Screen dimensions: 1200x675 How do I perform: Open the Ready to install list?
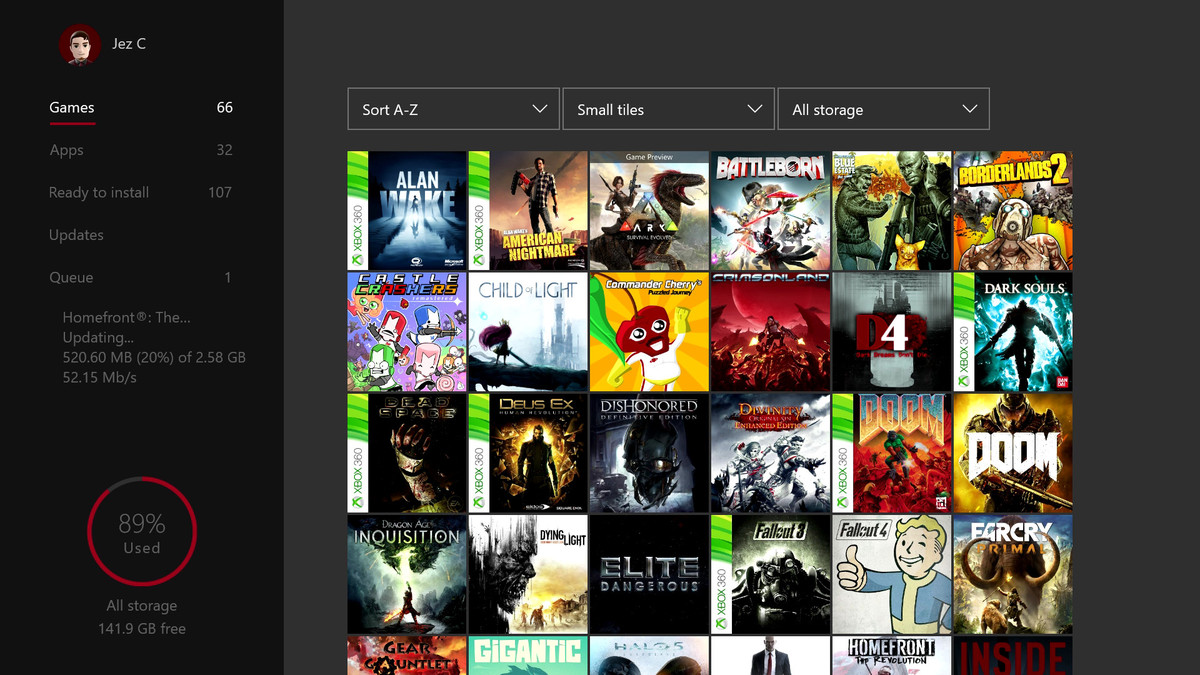[x=99, y=192]
